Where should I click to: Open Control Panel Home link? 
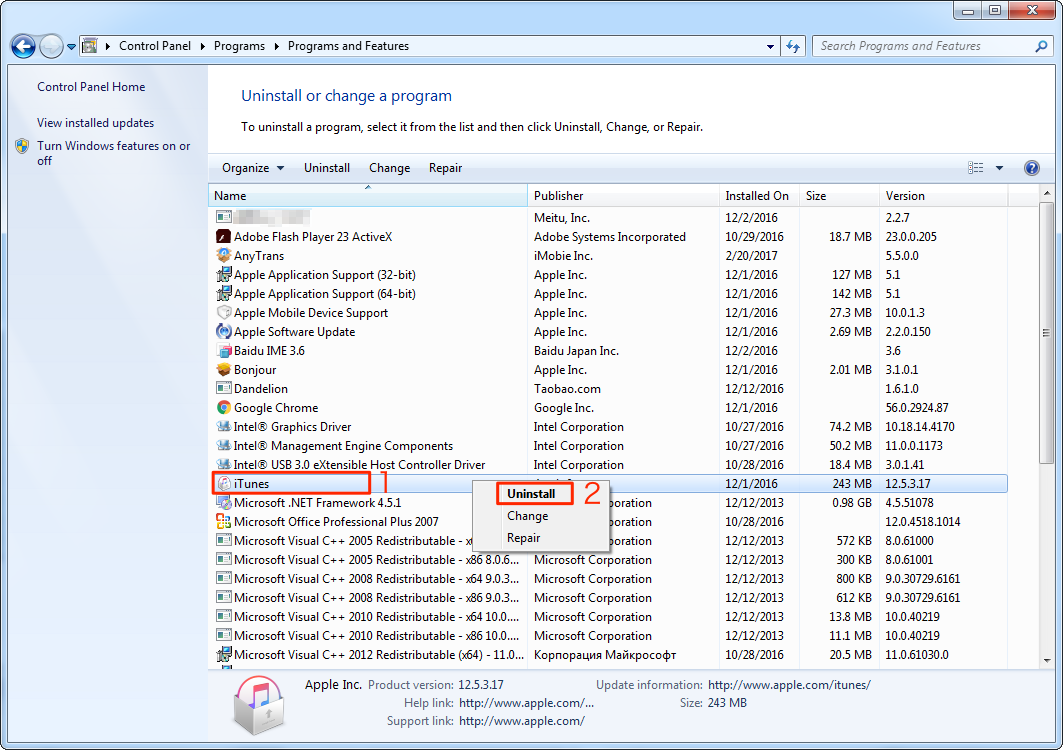(x=91, y=87)
